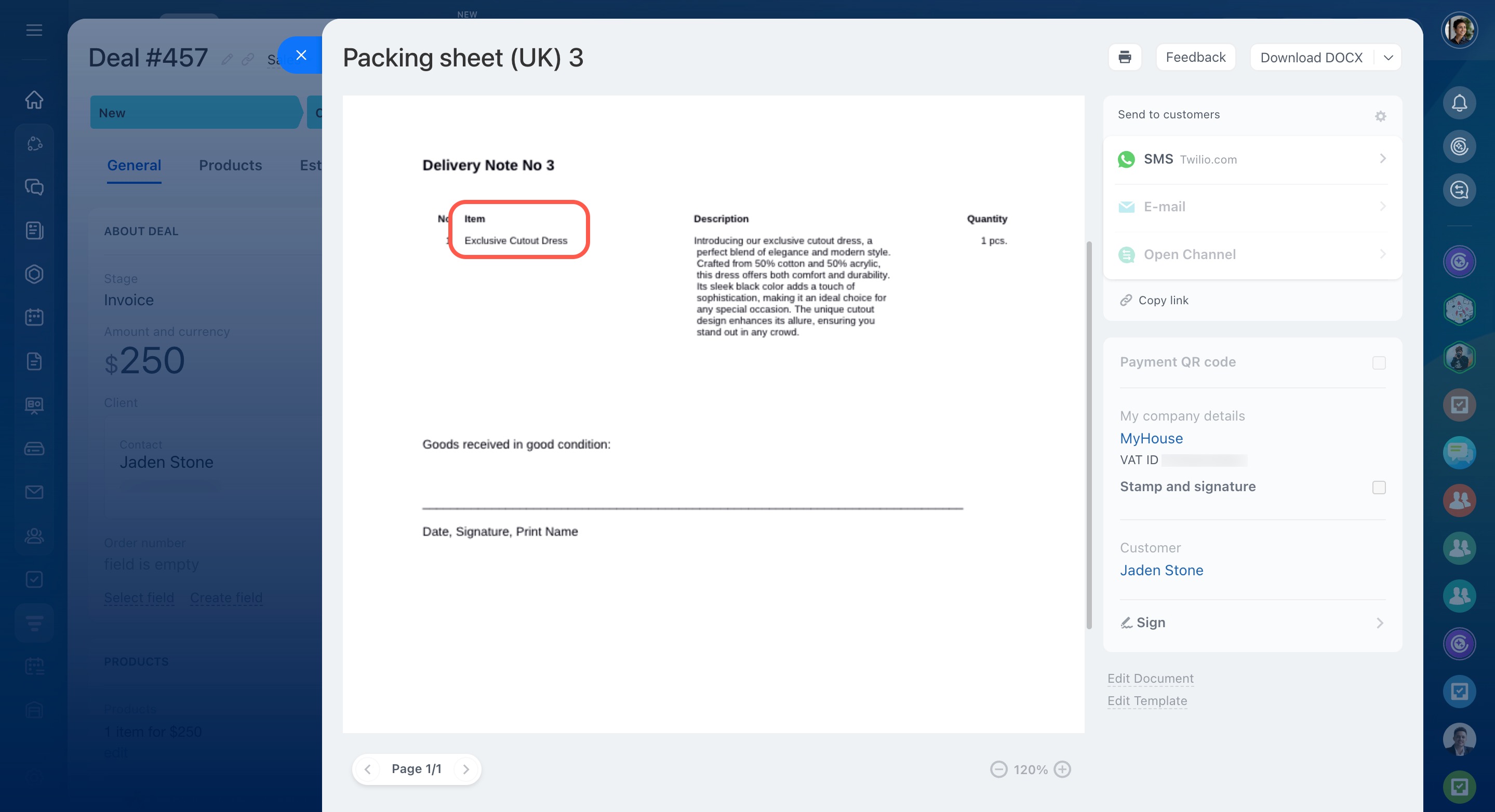
Task: Go to home icon in left sidebar
Action: [34, 100]
